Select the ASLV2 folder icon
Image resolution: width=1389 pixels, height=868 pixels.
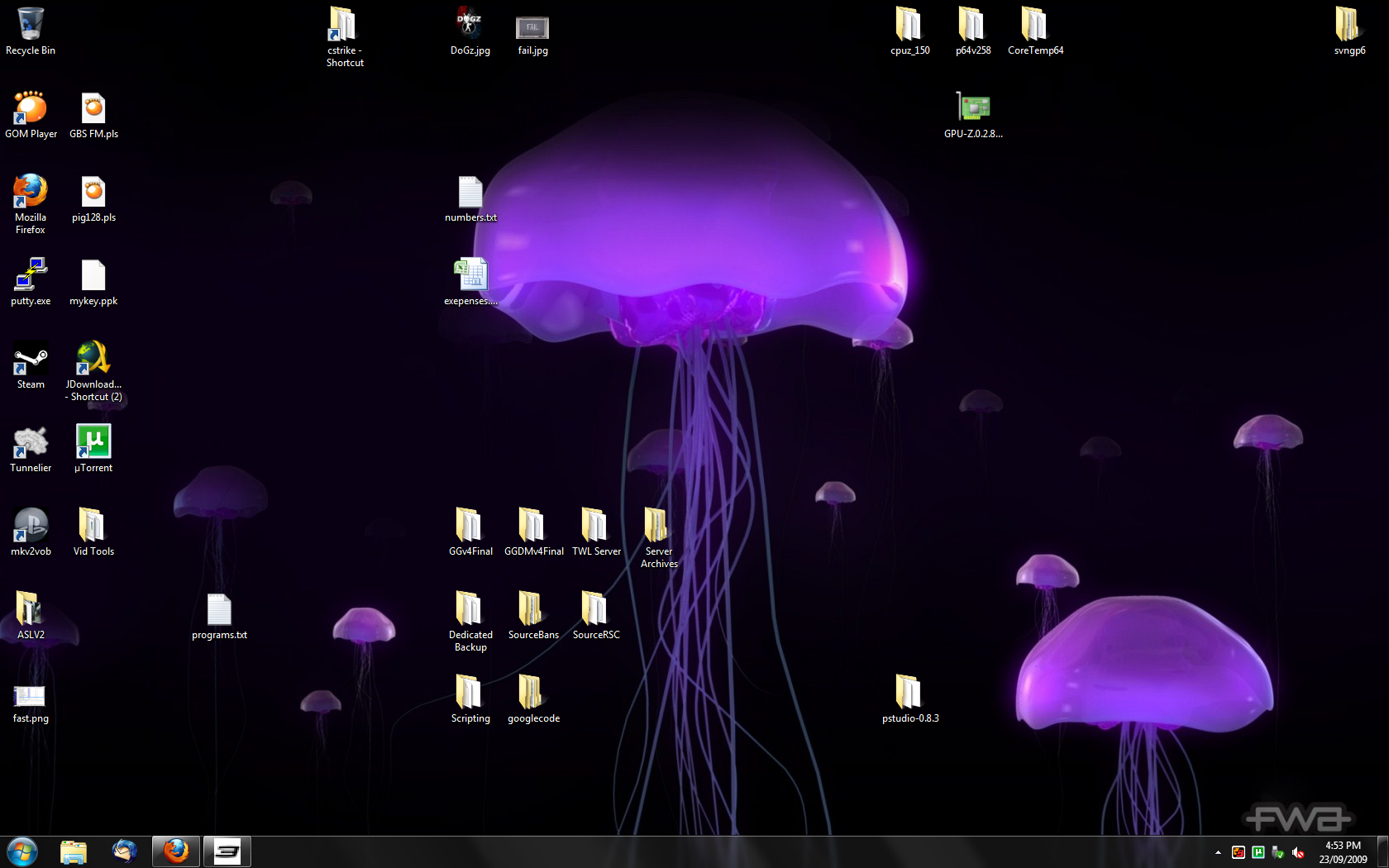coord(31,616)
